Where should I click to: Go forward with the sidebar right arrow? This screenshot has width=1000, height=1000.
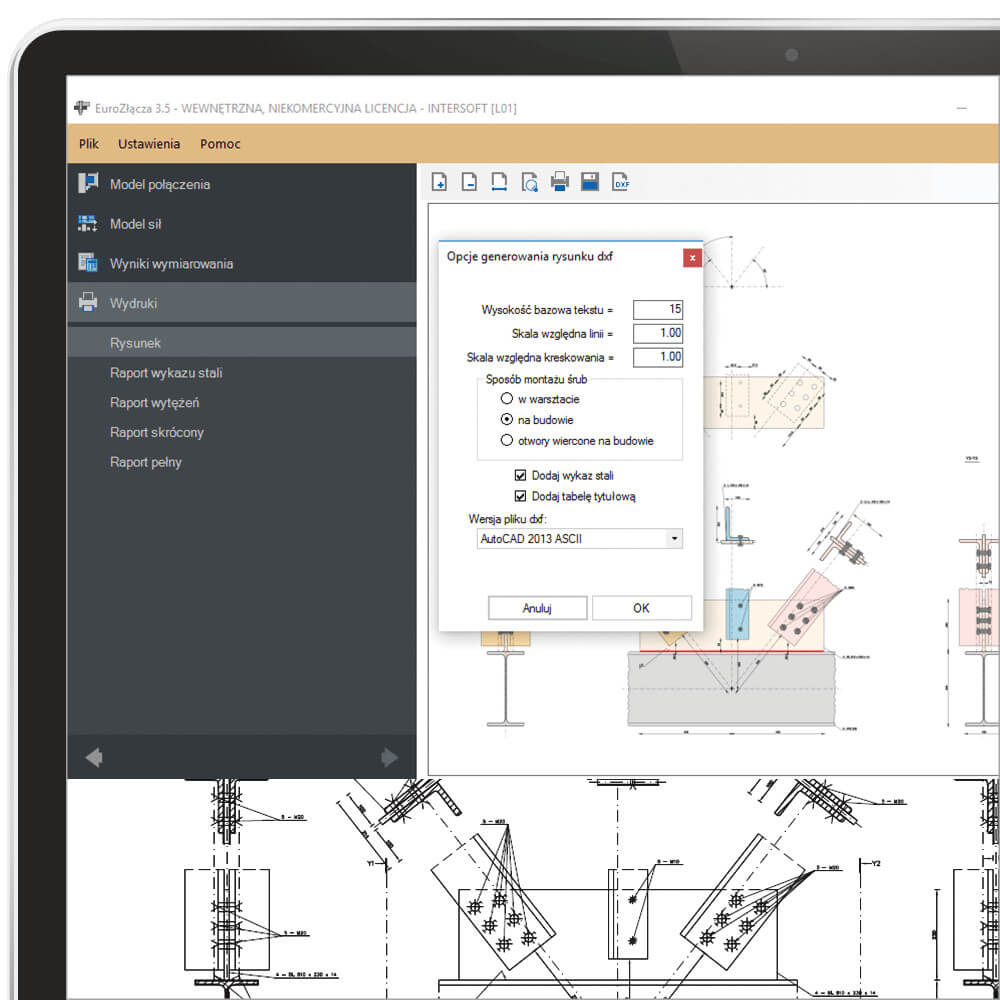click(x=389, y=758)
